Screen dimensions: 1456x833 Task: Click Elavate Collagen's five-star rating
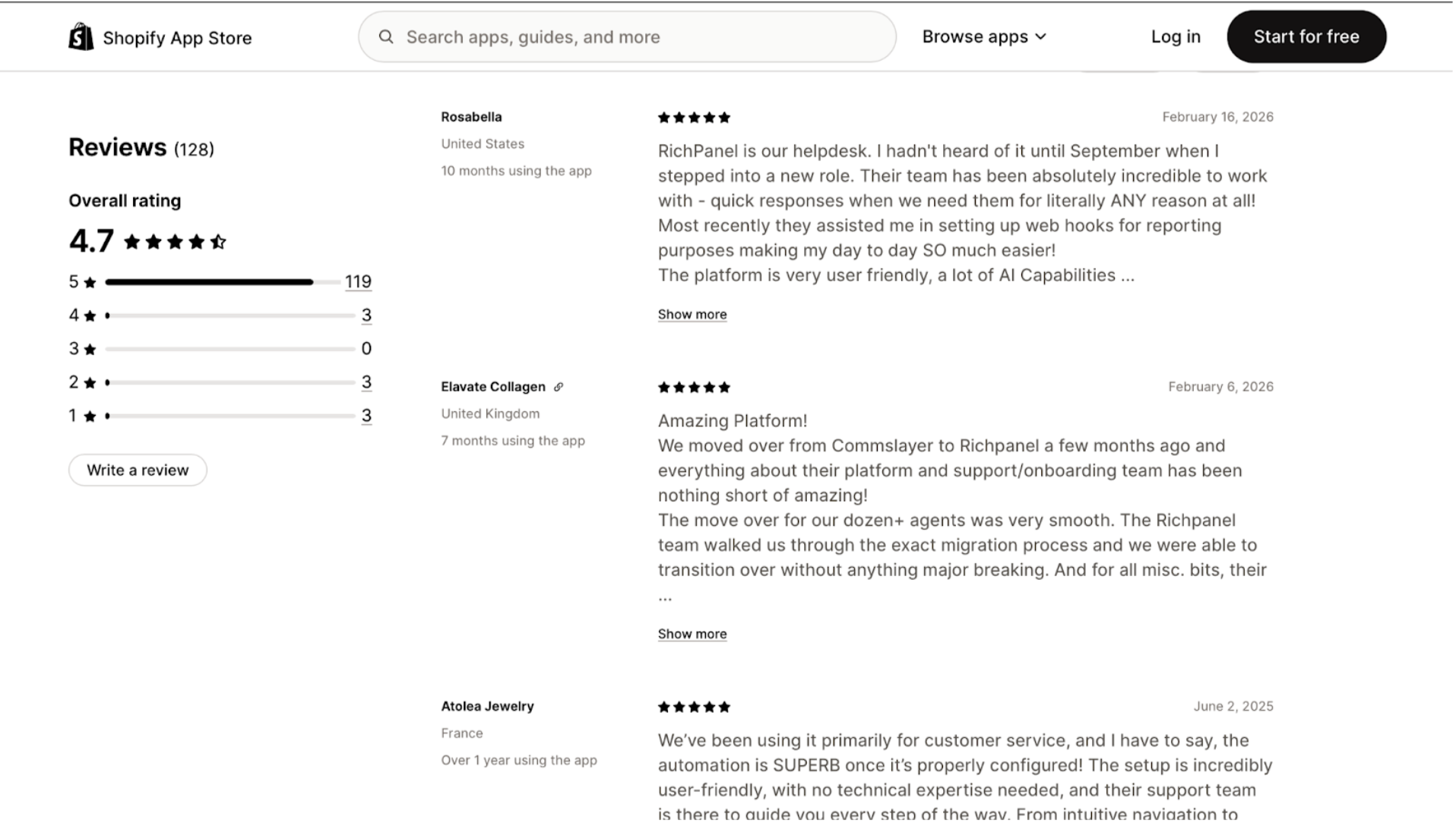694,388
